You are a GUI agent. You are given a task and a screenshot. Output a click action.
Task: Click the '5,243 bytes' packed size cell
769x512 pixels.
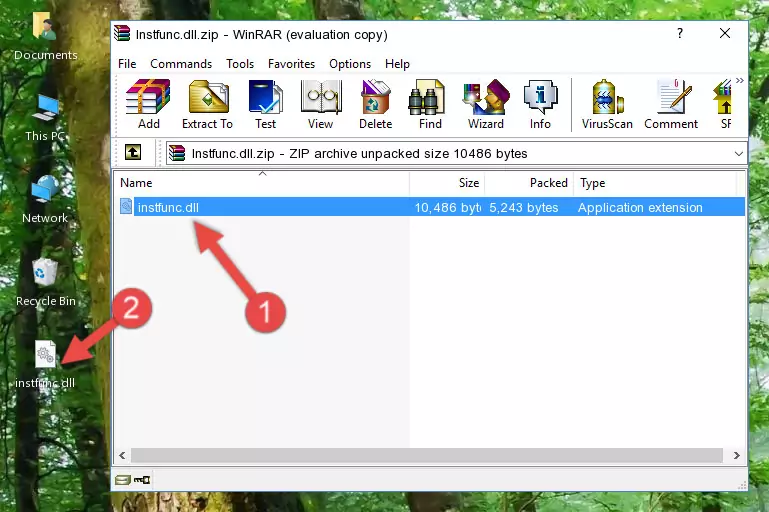tap(524, 207)
